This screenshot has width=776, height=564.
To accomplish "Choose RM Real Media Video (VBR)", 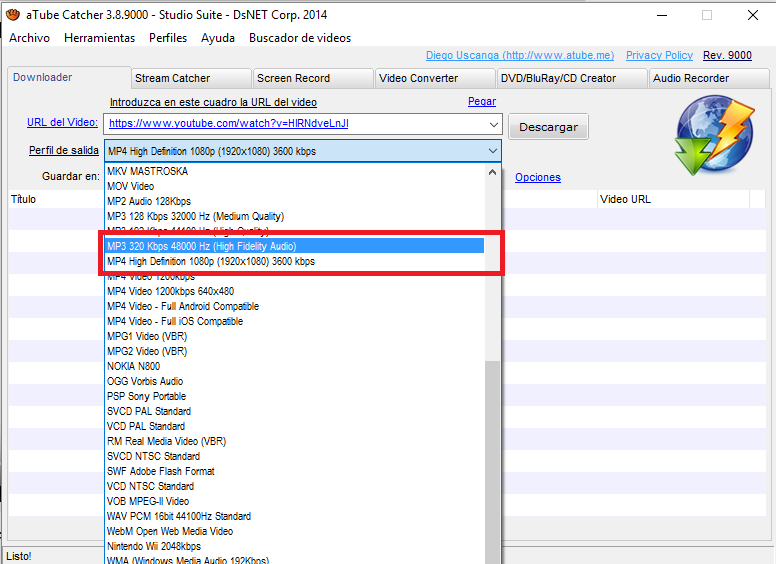I will point(295,441).
